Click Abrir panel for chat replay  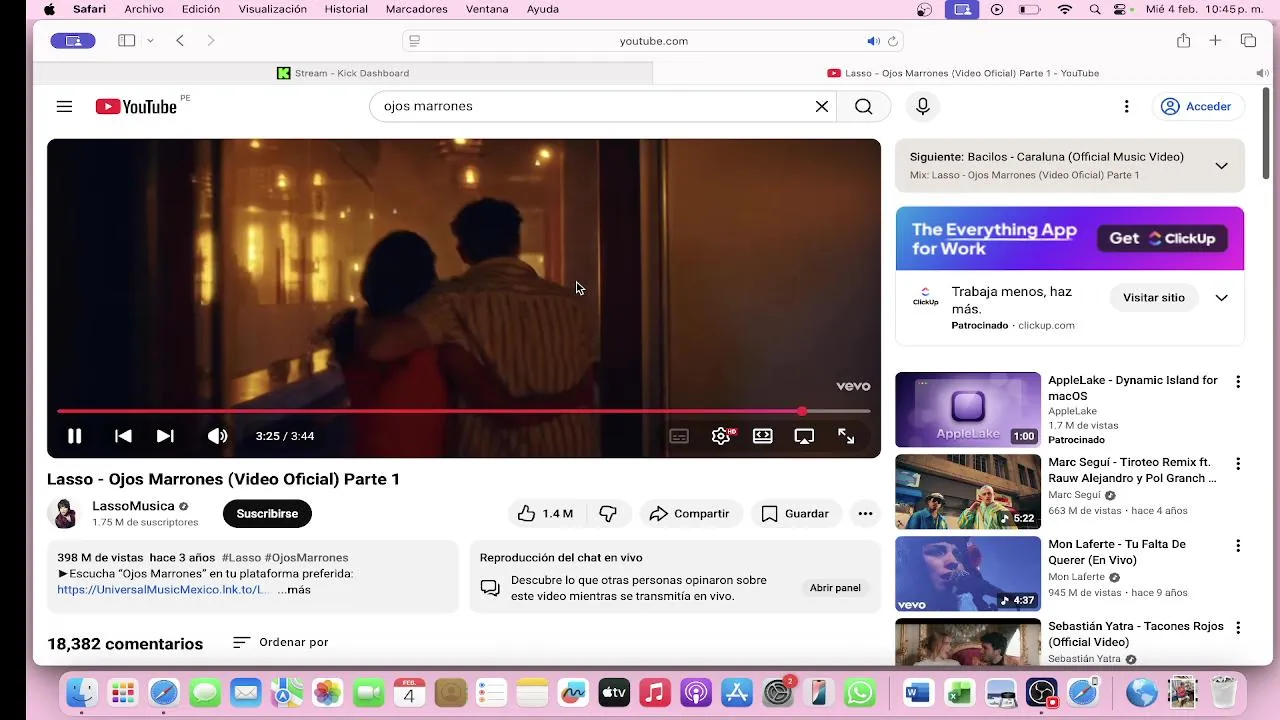pyautogui.click(x=835, y=588)
